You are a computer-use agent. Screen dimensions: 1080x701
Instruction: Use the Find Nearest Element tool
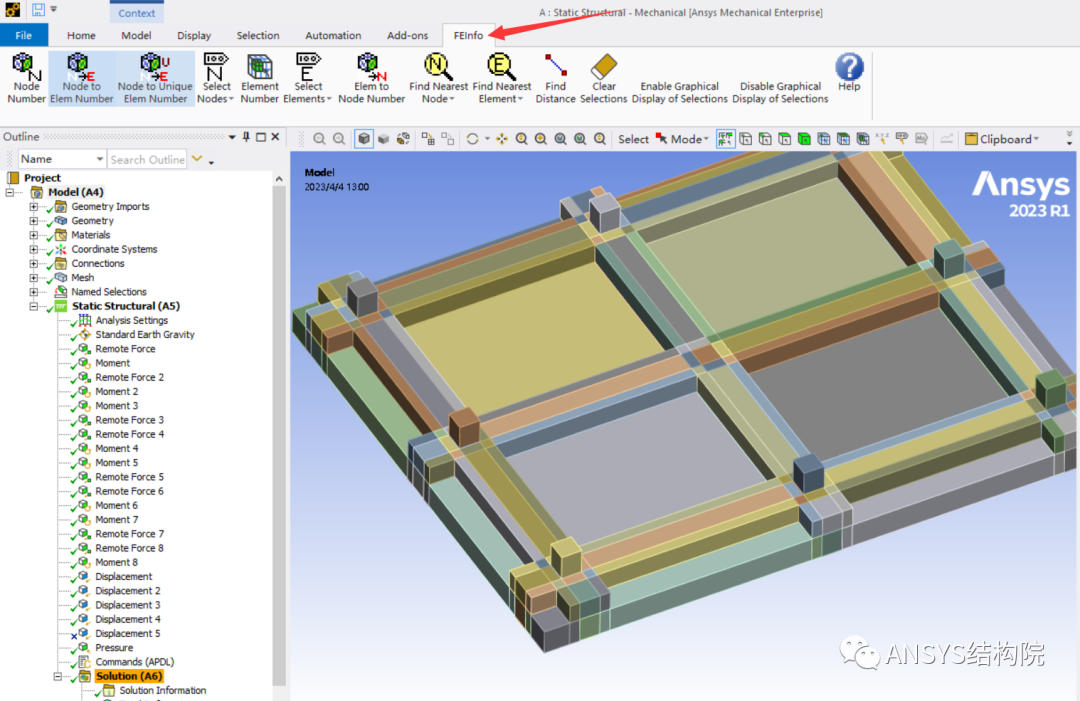click(x=501, y=79)
